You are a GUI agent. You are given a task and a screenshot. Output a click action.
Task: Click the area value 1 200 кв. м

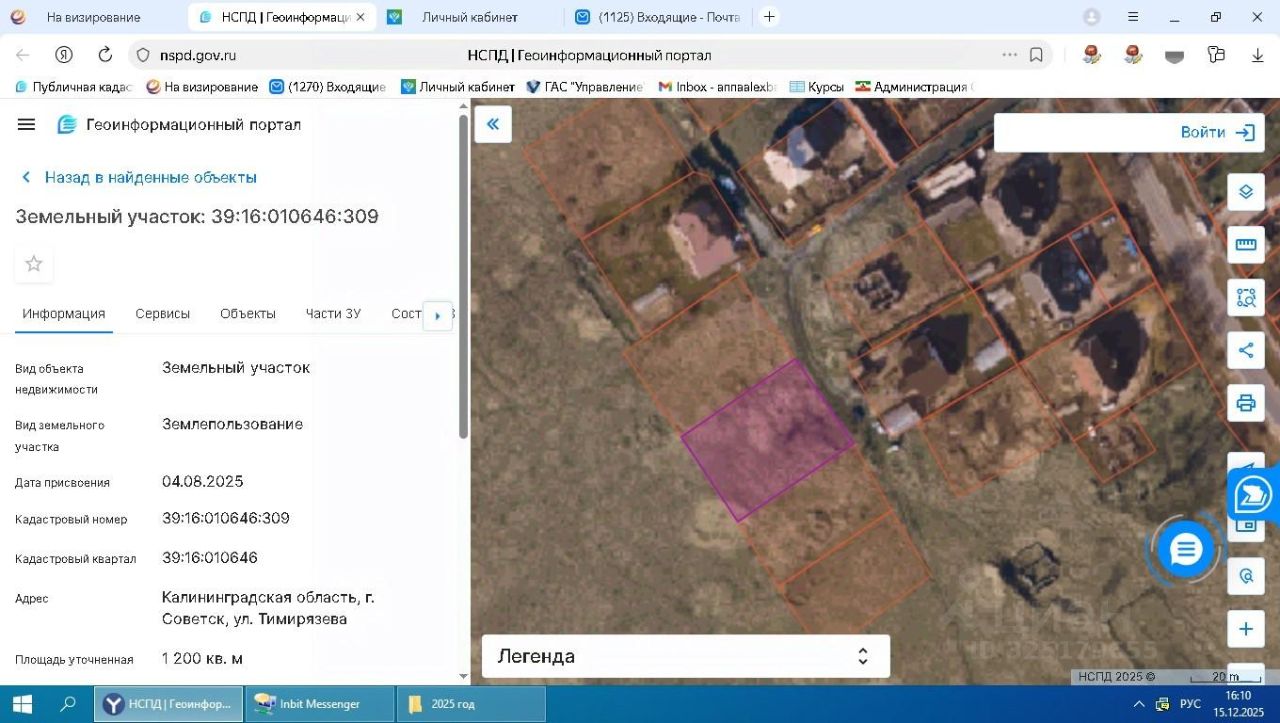202,658
